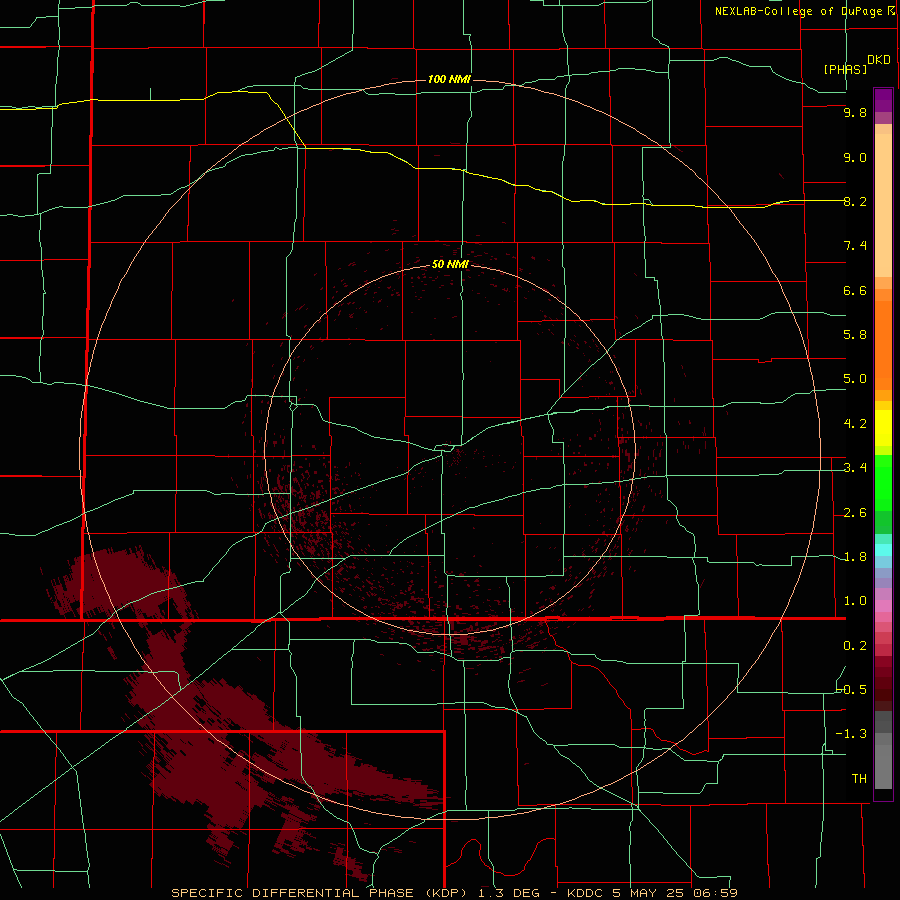Screen dimensions: 900x900
Task: Click the 50 NMI range ring label
Action: pos(450,264)
